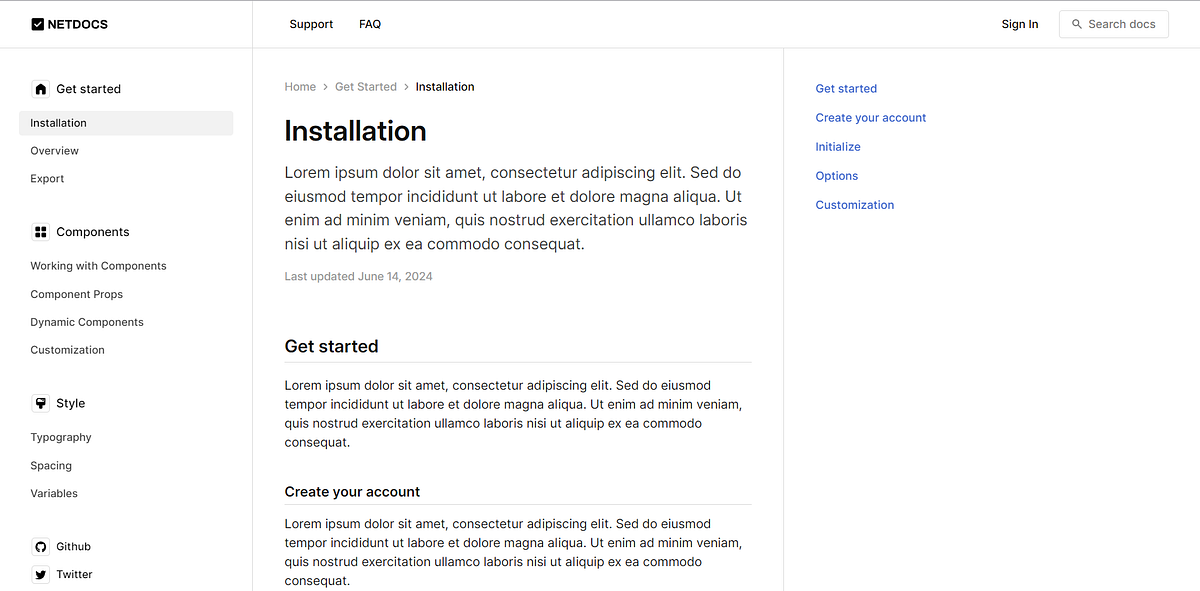
Task: Open the Export page from the sidebar
Action: [47, 178]
